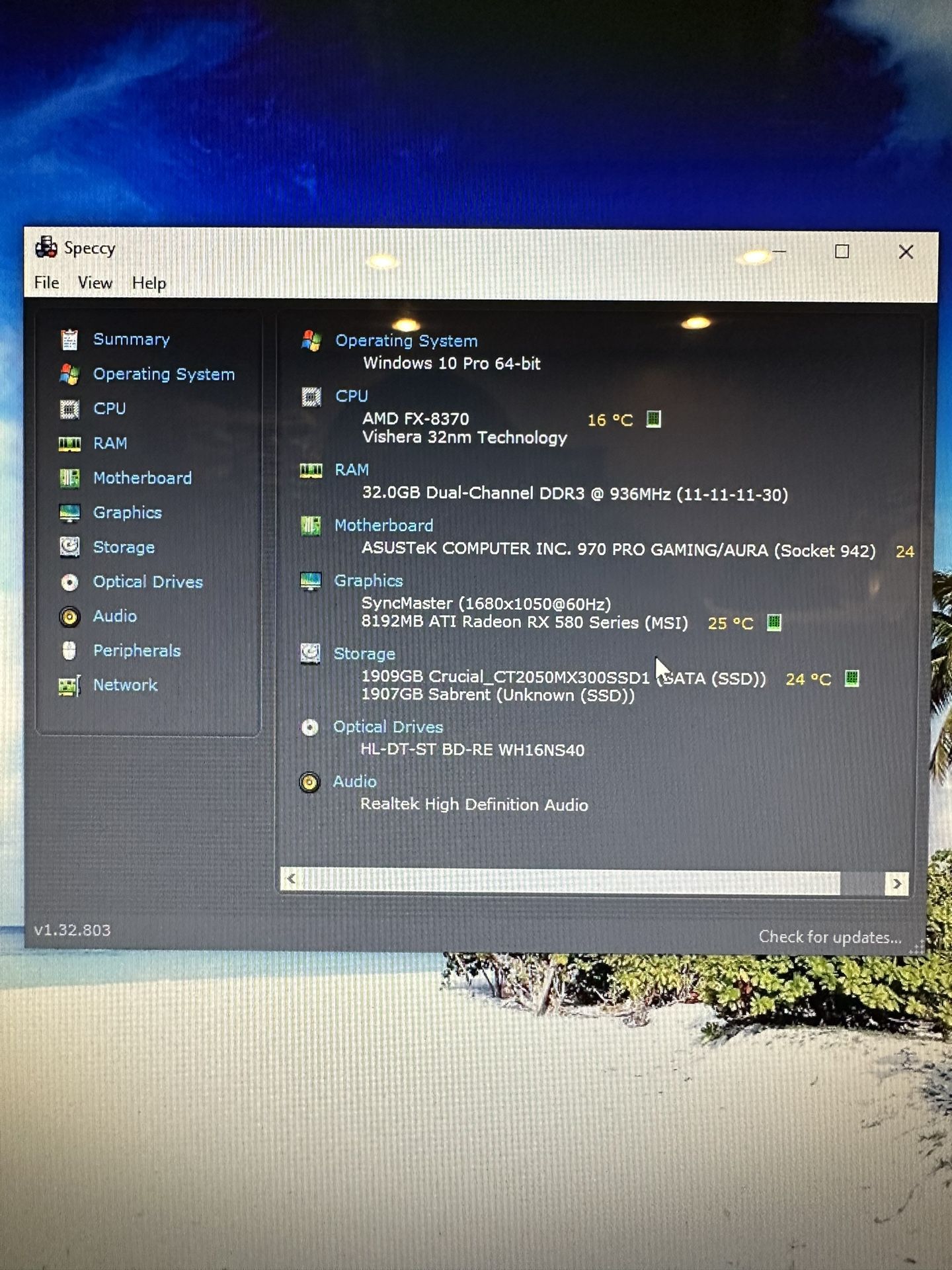Select Operating System in the sidebar

[164, 374]
